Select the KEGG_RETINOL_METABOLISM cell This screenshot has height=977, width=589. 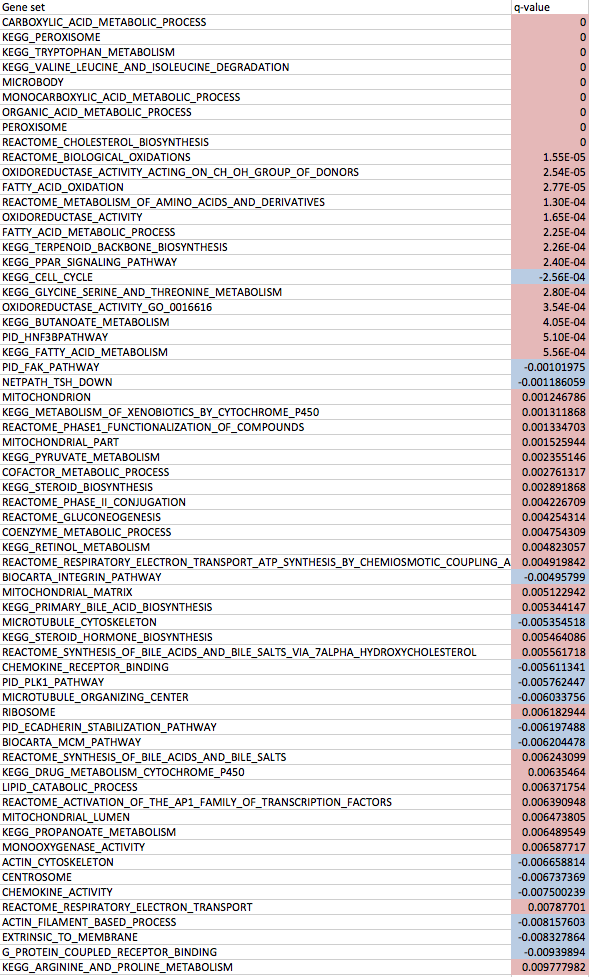click(255, 547)
